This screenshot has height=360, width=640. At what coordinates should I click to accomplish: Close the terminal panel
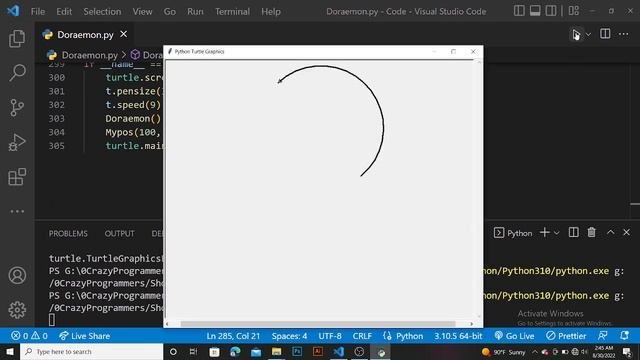pos(626,232)
